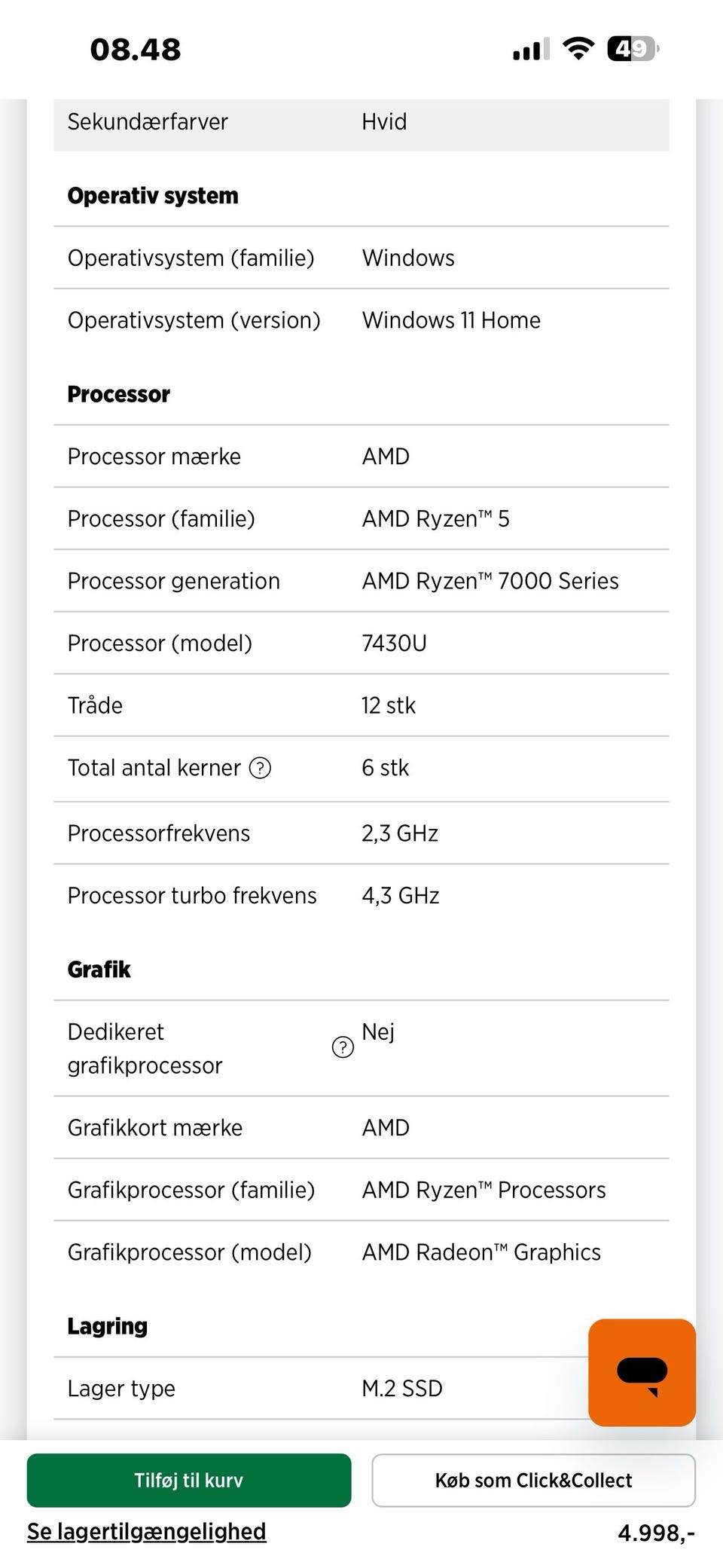The height and width of the screenshot is (1568, 723).
Task: Tap the cellular signal bars icon
Action: click(531, 50)
